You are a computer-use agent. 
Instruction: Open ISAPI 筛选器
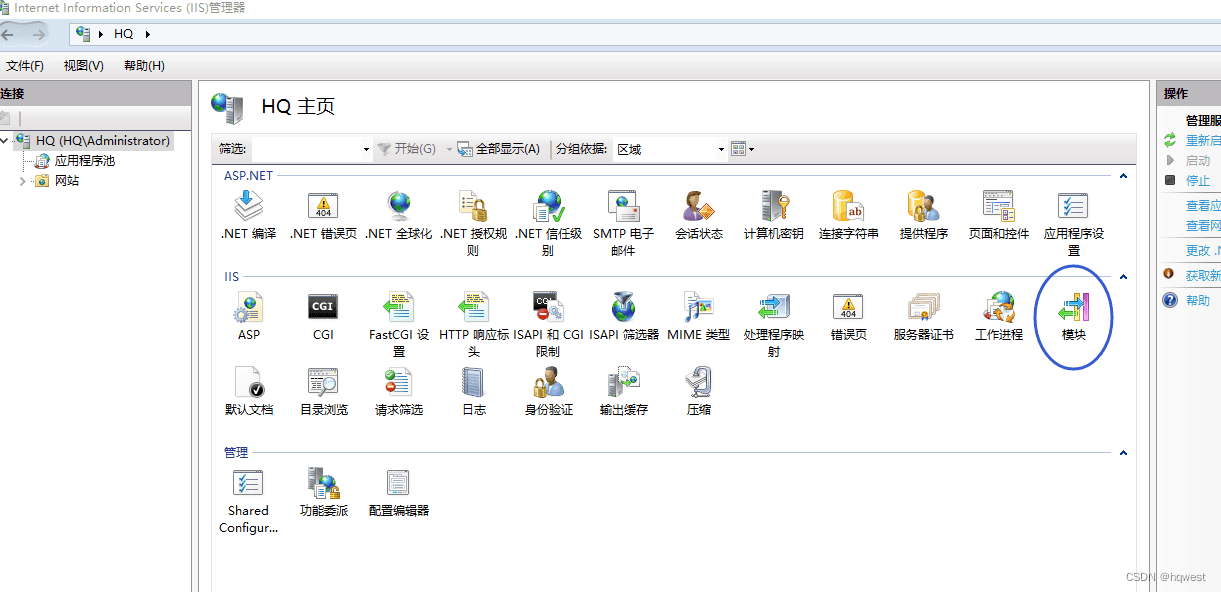pos(624,317)
